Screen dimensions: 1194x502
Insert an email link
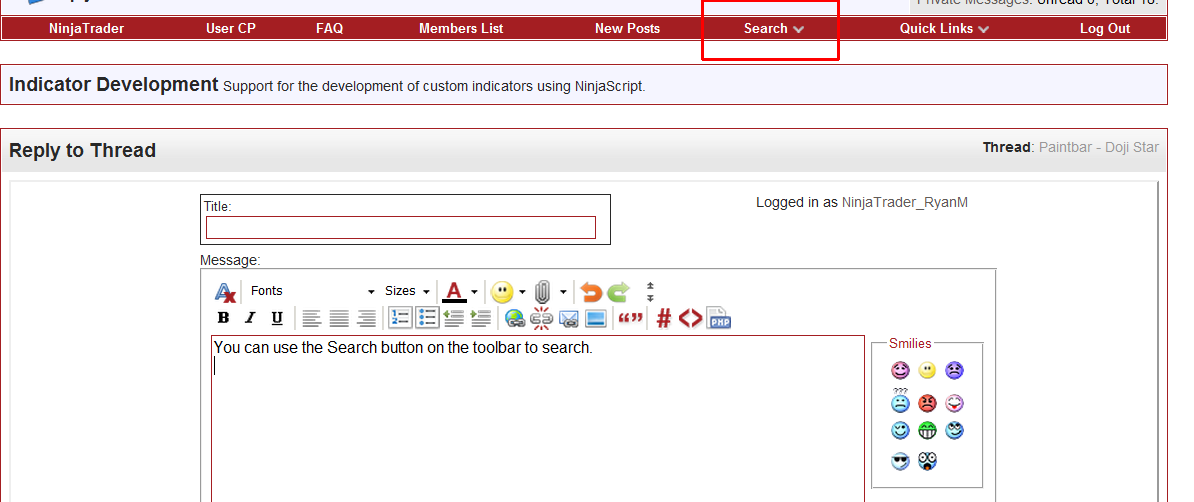(569, 318)
